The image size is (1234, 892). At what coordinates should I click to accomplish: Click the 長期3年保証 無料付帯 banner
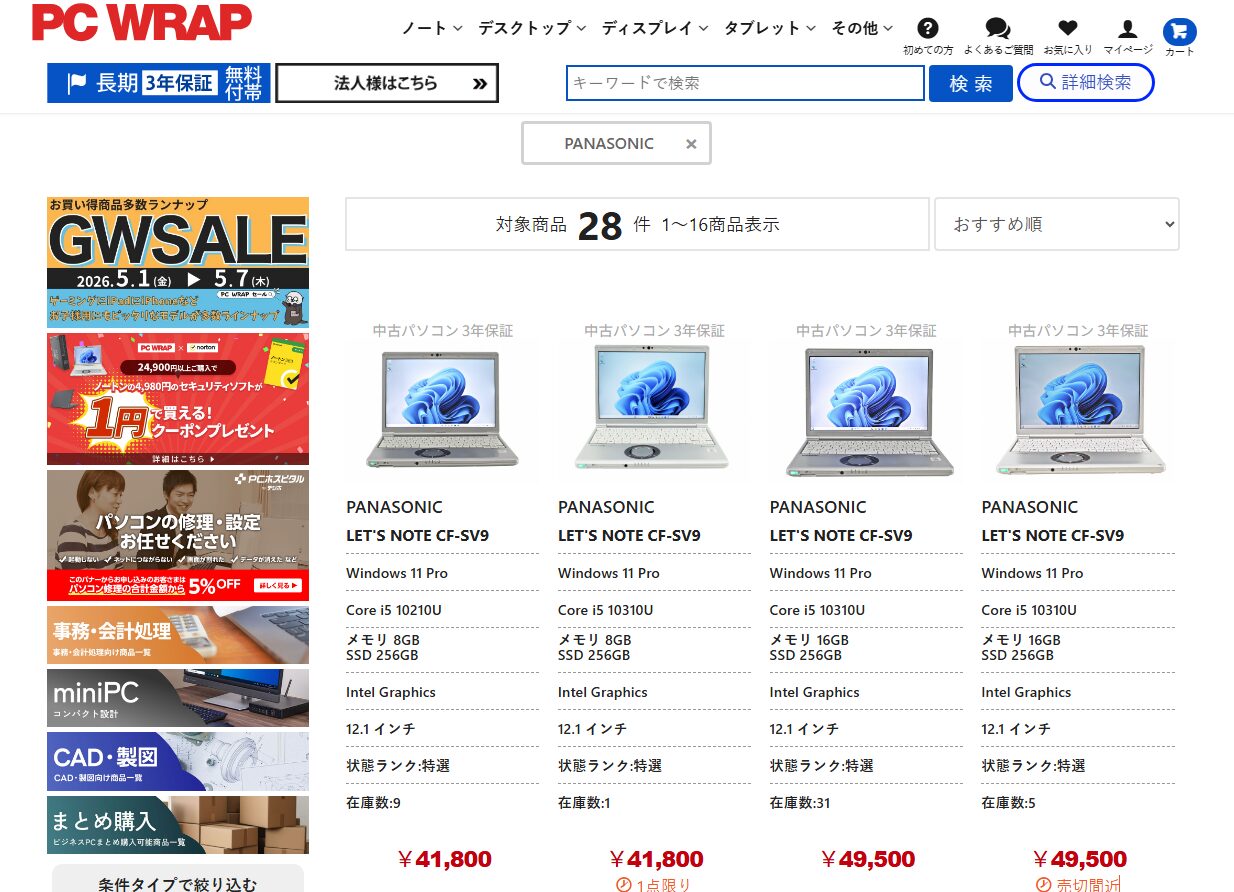(158, 83)
